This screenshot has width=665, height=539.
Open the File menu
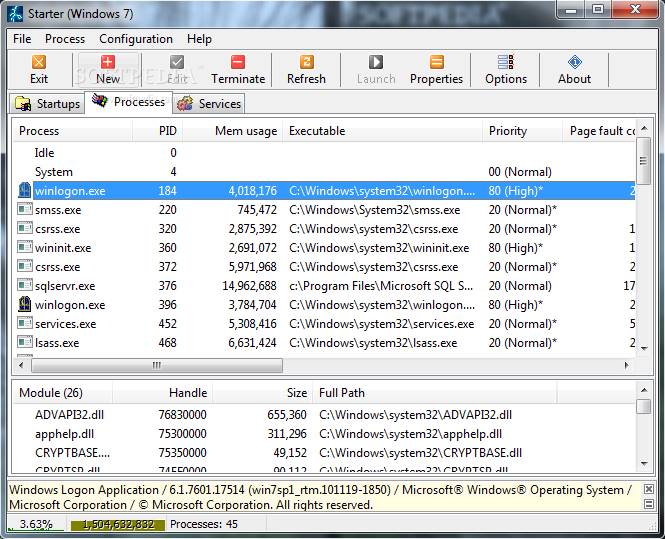click(22, 39)
